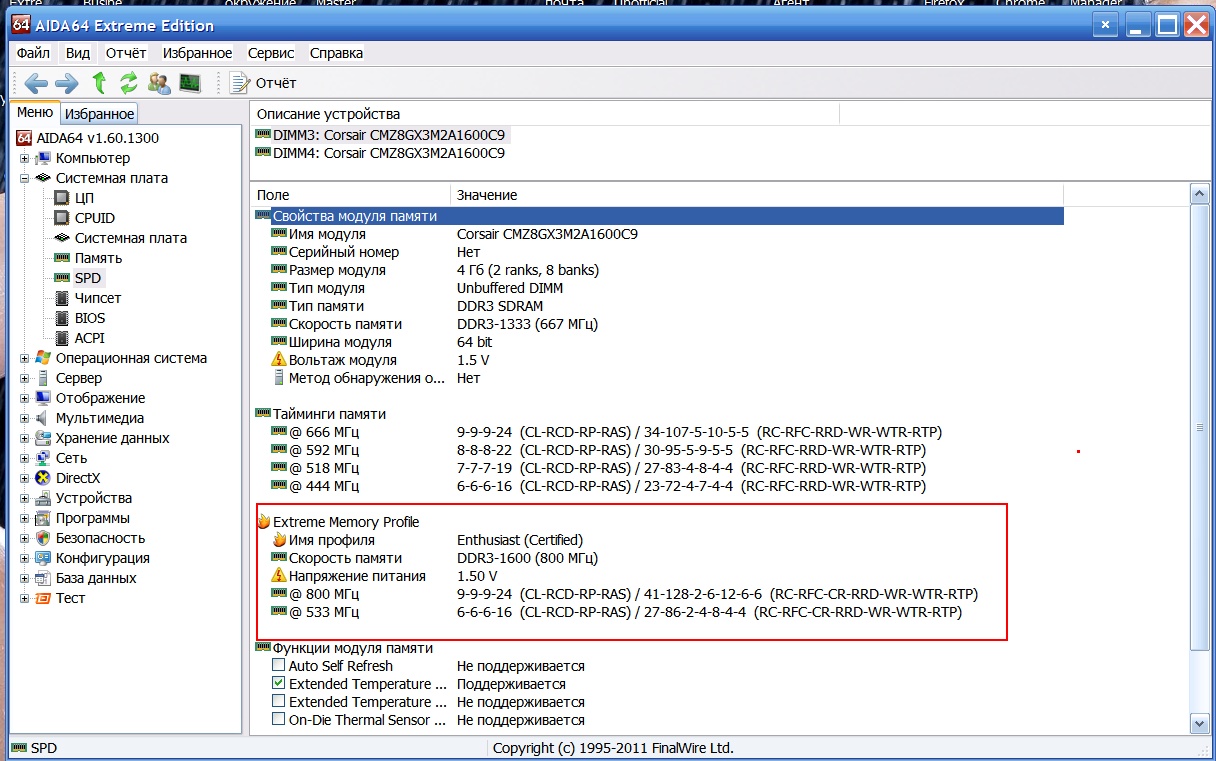The image size is (1216, 761).
Task: Select the CPUID tree item
Action: pyautogui.click(x=95, y=218)
